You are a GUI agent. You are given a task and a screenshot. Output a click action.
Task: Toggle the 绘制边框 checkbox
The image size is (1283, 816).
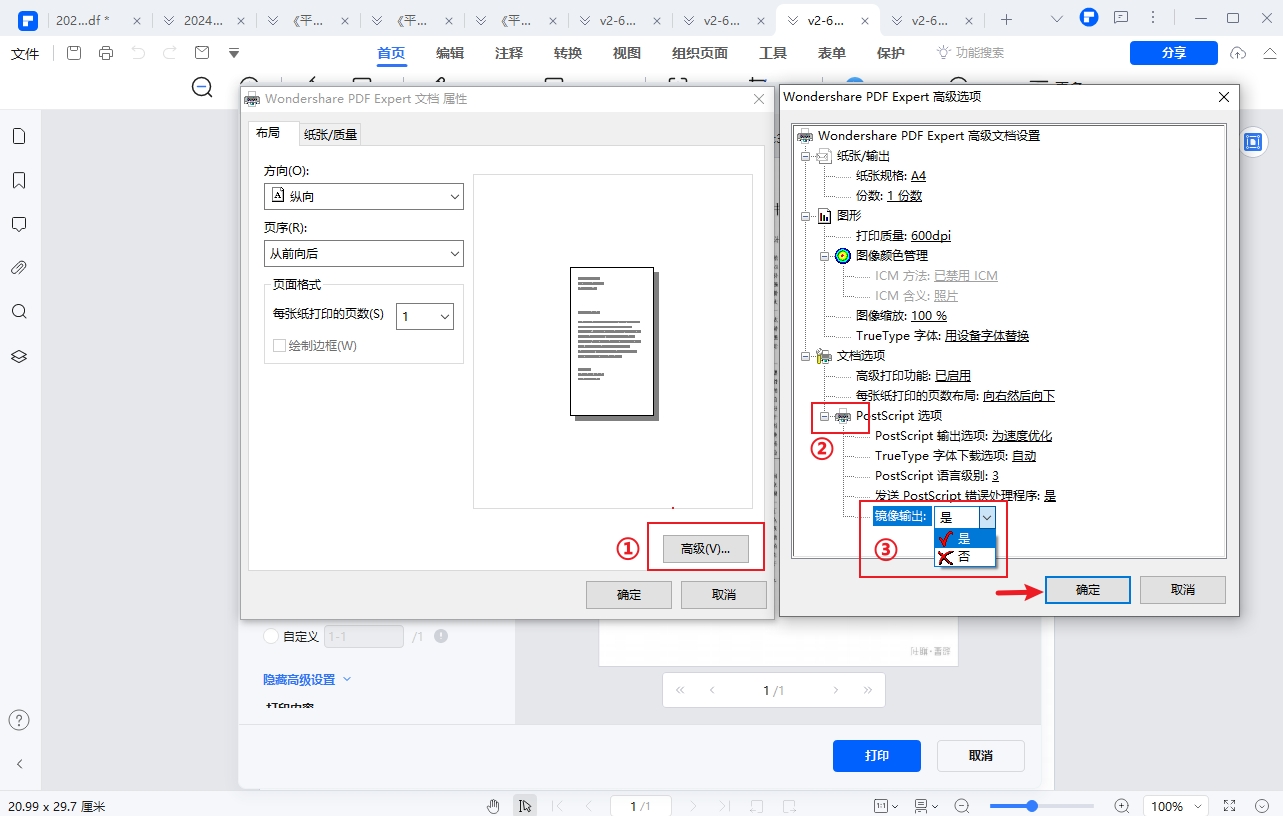pyautogui.click(x=280, y=346)
